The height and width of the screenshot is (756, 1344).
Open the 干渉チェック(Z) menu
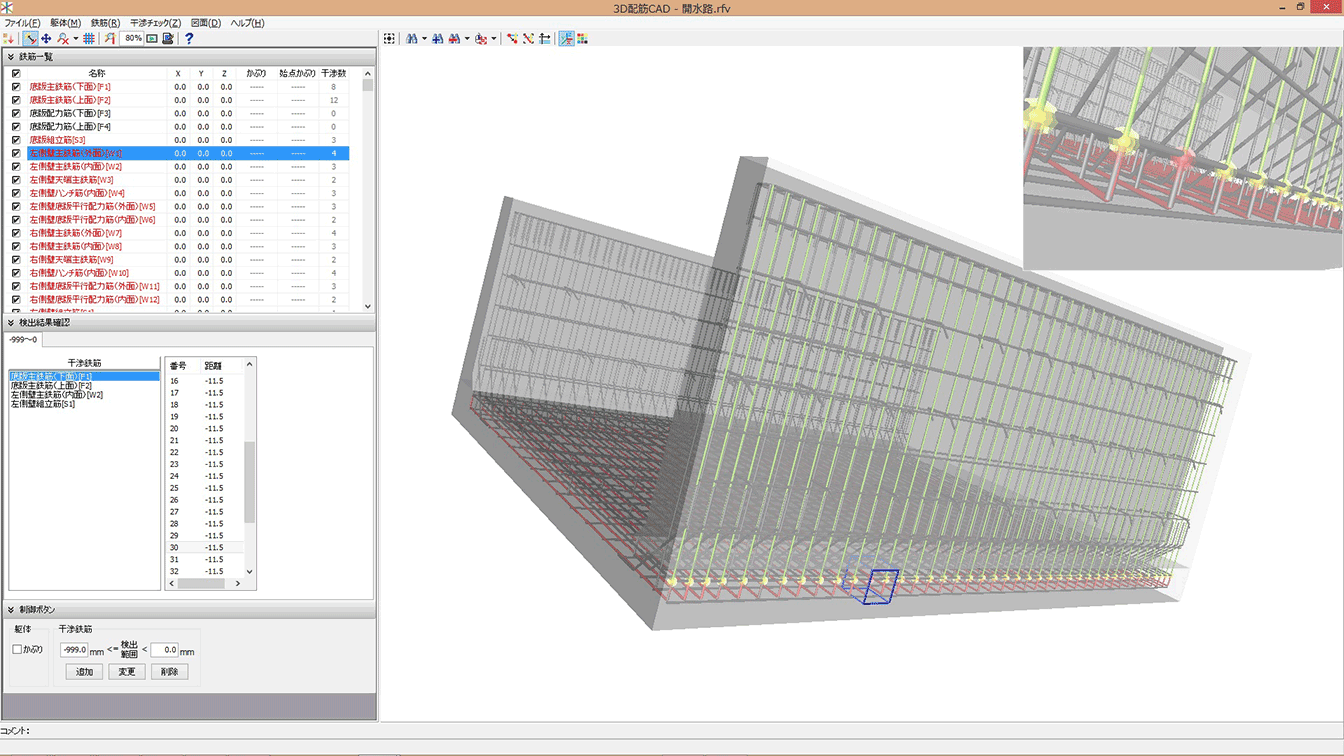point(155,23)
